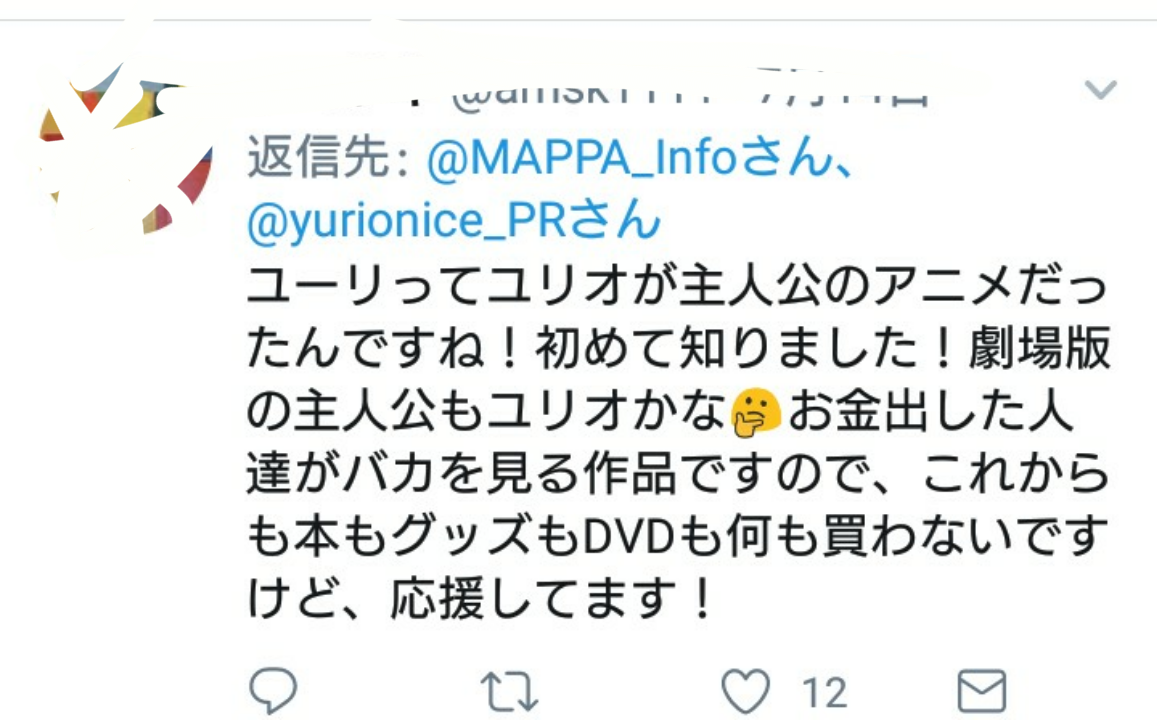Click the 返信先 reply-to label

(x=328, y=157)
